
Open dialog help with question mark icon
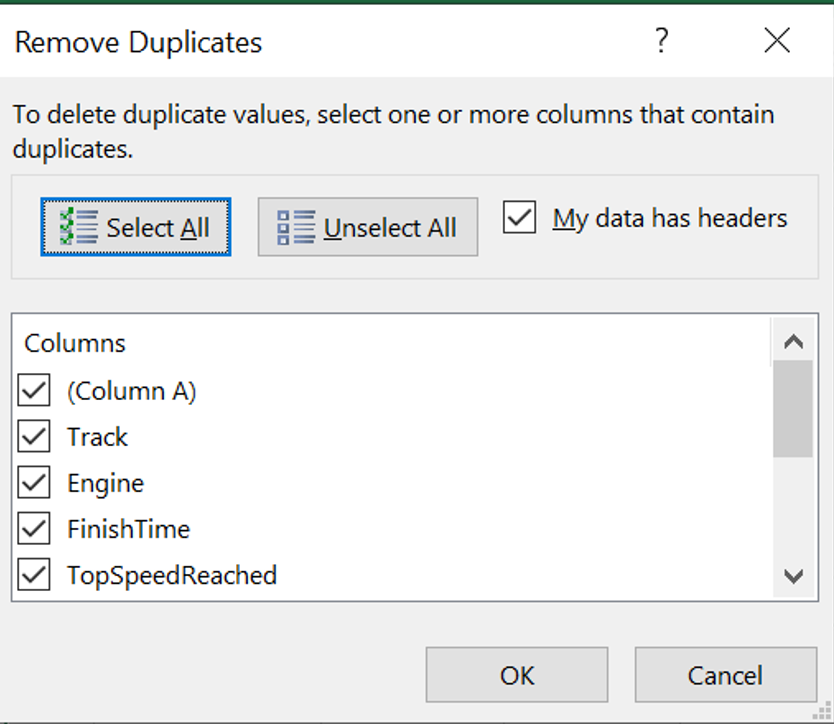tap(661, 40)
